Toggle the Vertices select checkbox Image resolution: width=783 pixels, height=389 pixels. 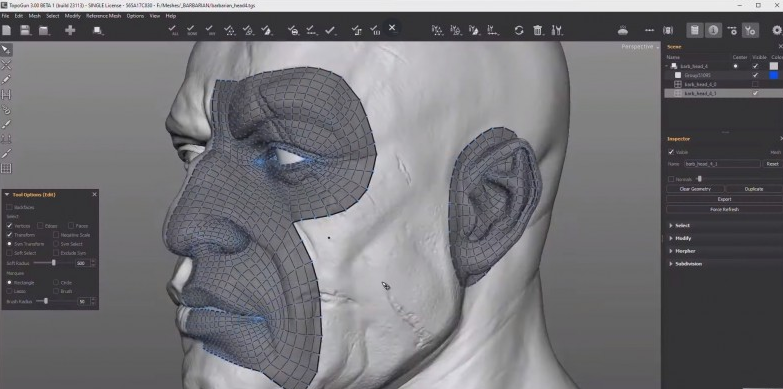(9, 226)
